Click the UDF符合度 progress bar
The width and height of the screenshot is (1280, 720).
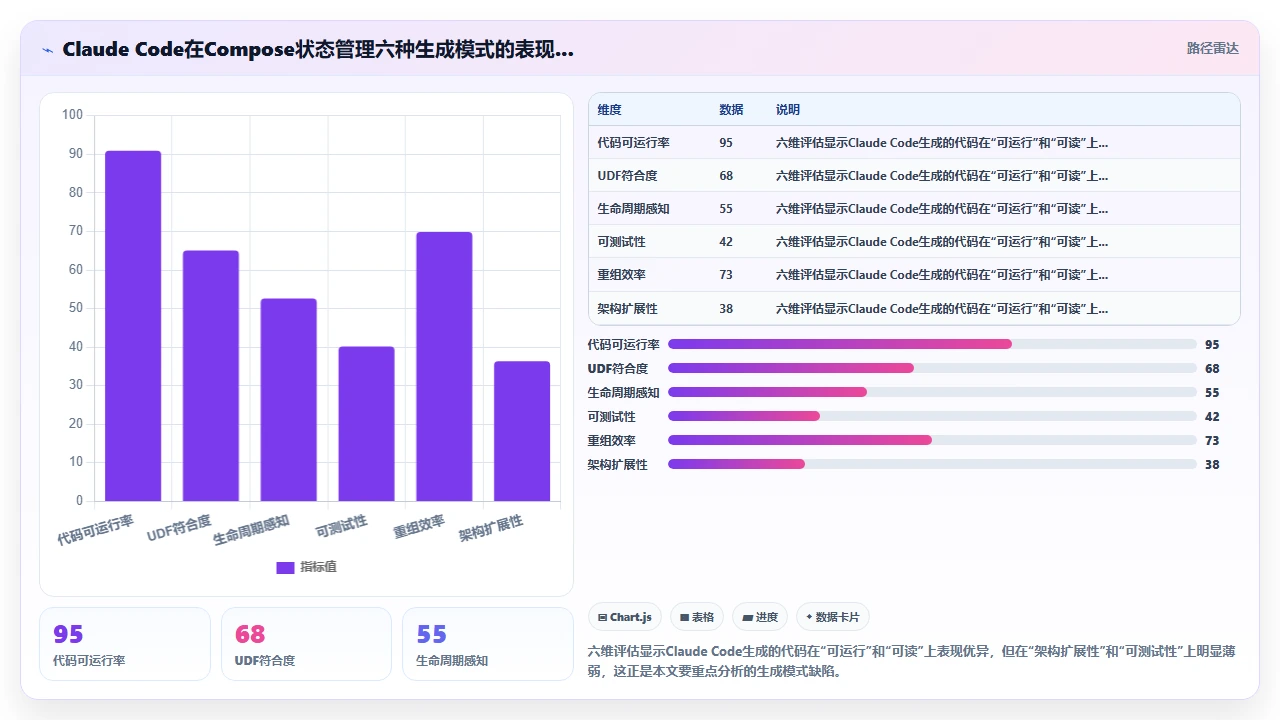pos(932,368)
